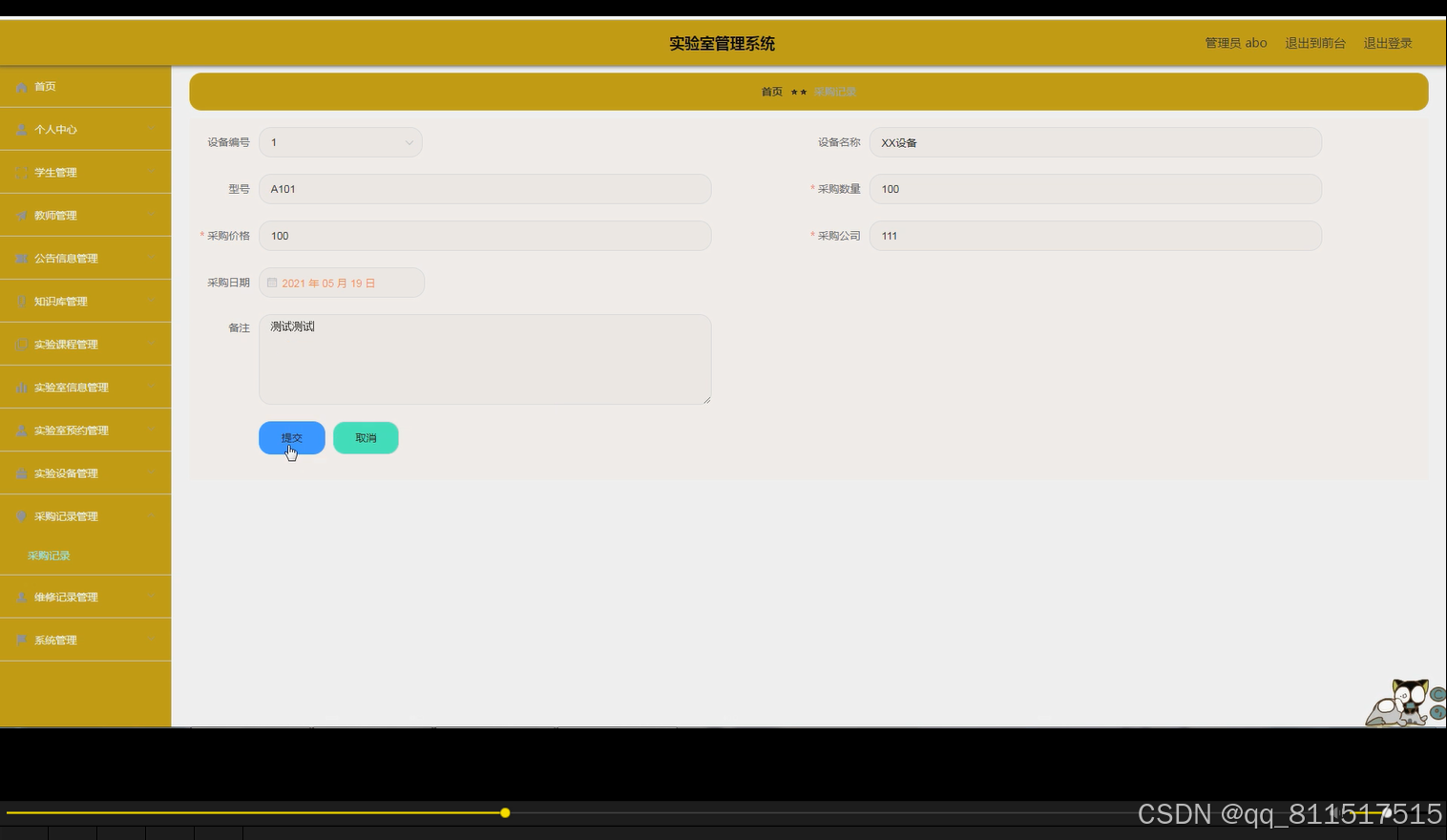The image size is (1447, 840).
Task: Expand 系统管理 using its chevron arrow
Action: [152, 640]
